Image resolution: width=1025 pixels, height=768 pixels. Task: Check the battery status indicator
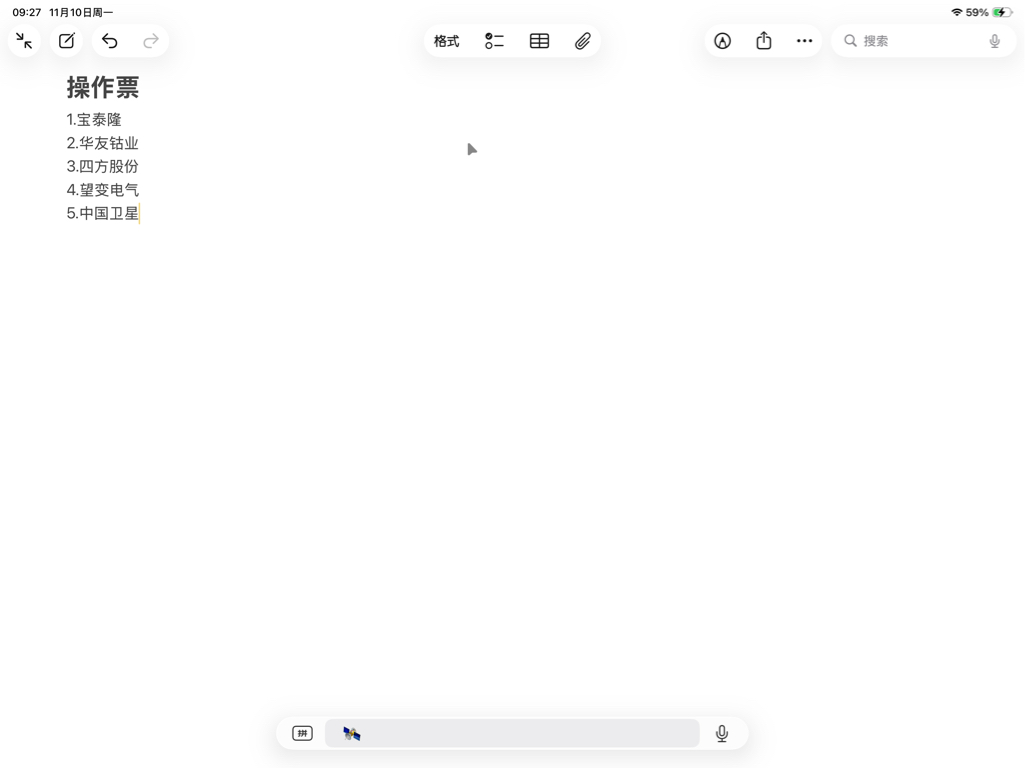click(1001, 12)
